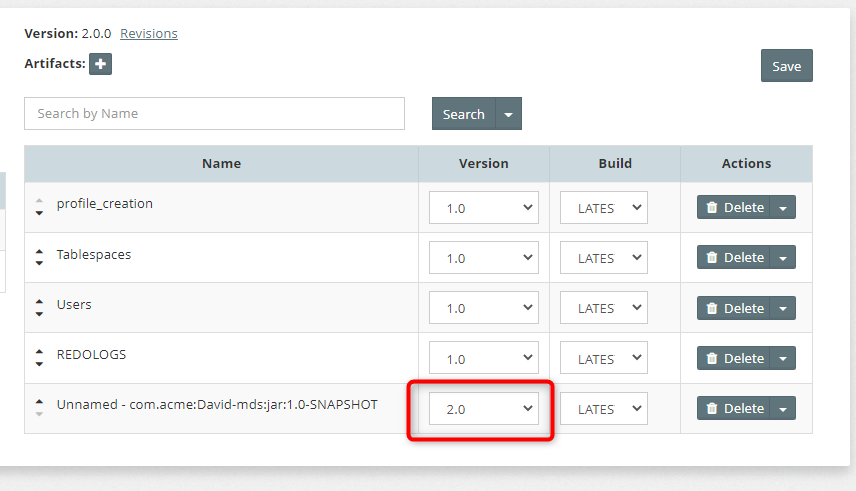Move Unnamed David-mds artifact up
Image resolution: width=856 pixels, height=491 pixels.
click(x=39, y=402)
